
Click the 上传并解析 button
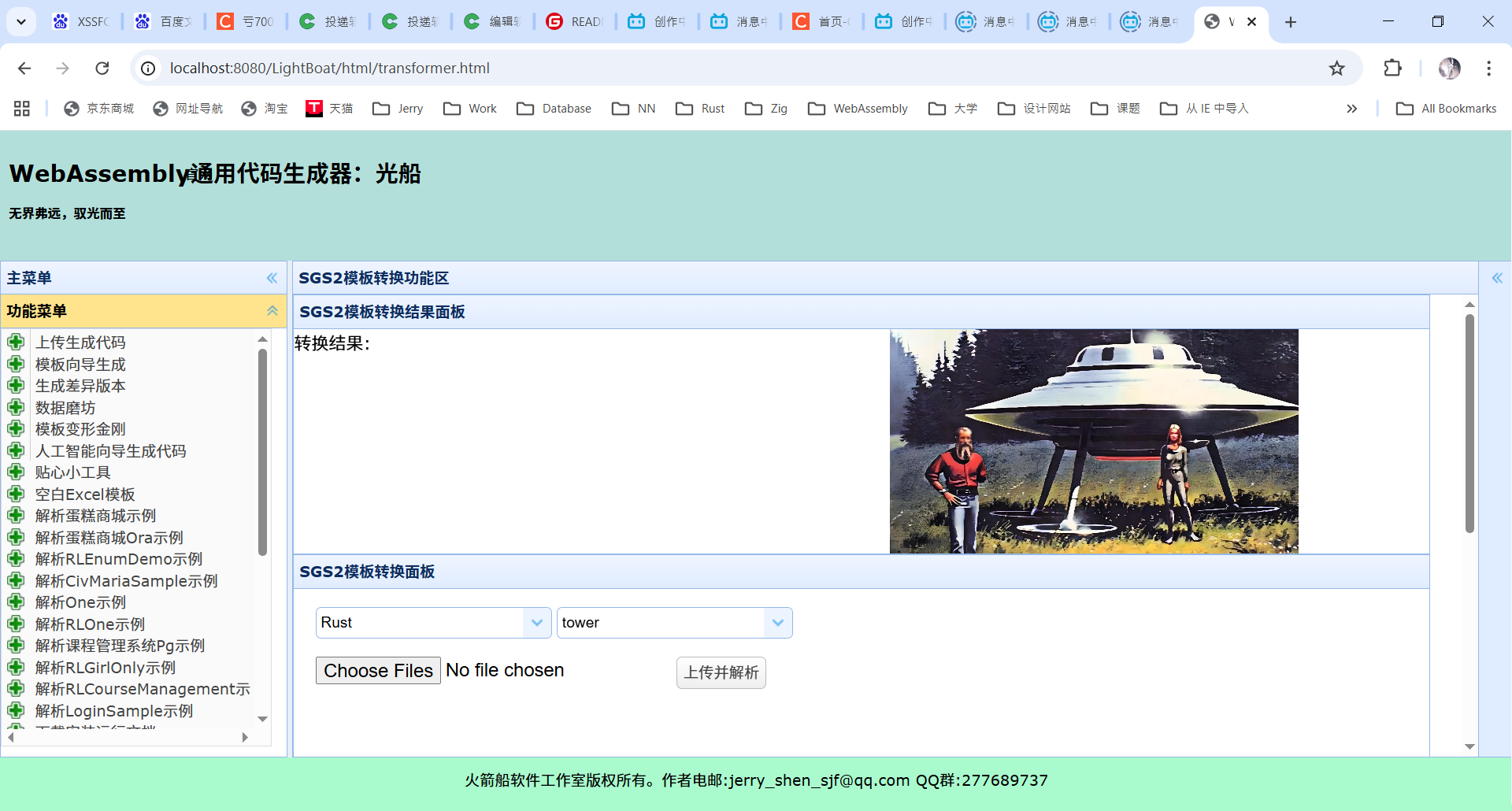721,672
